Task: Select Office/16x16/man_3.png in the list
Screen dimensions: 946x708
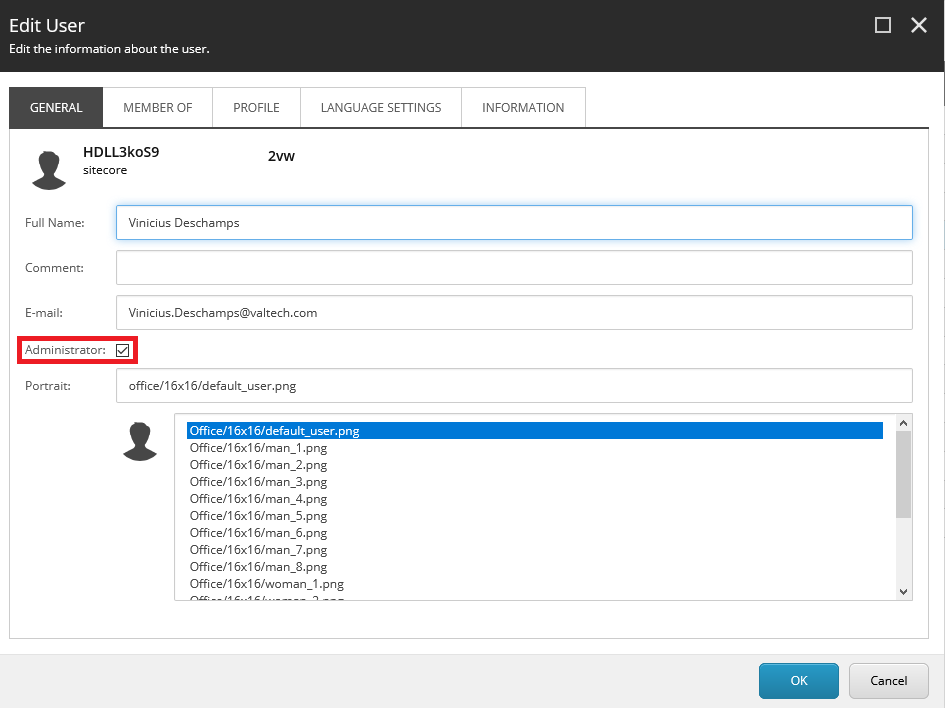Action: tap(535, 482)
